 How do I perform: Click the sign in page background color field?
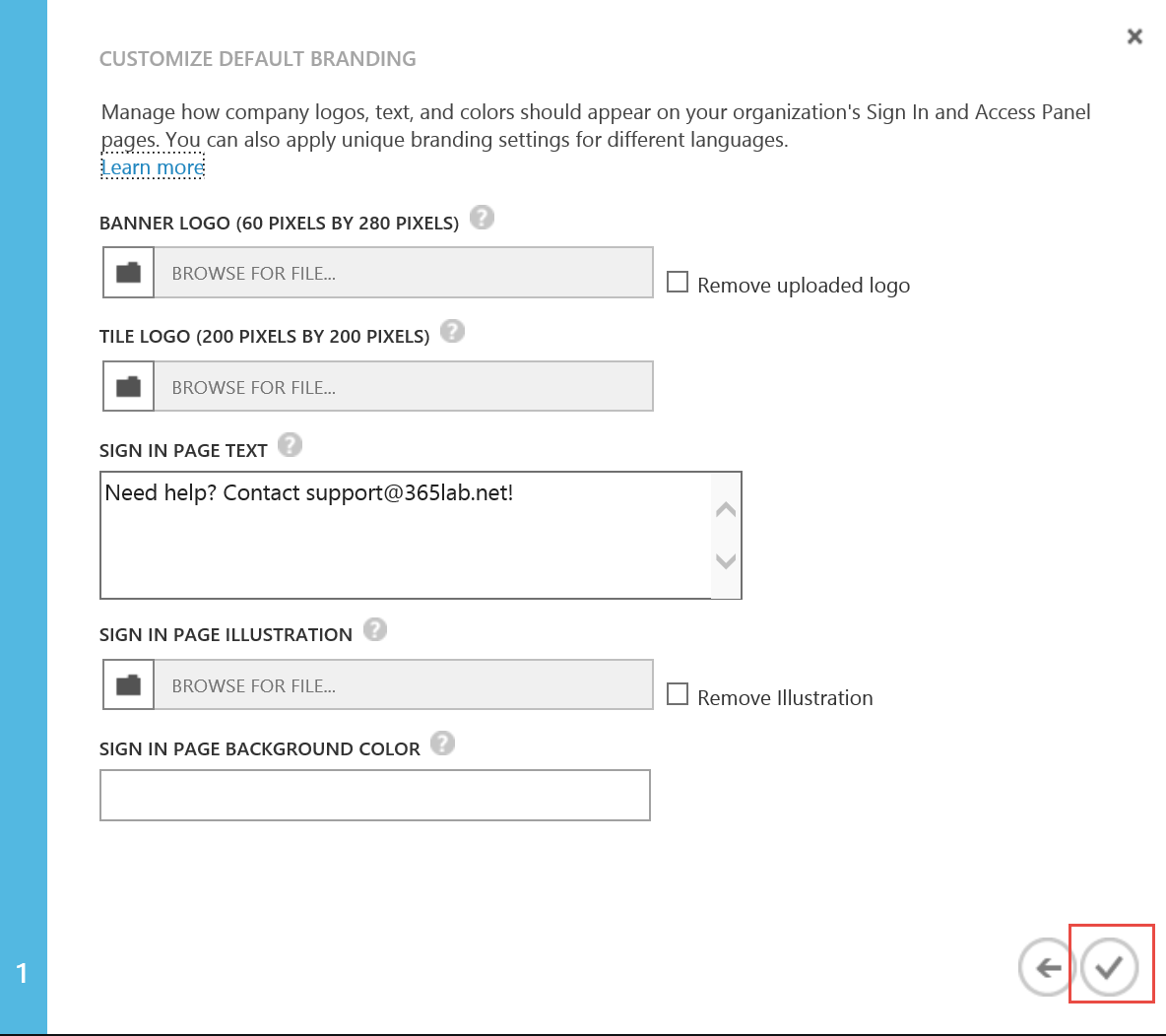(374, 795)
